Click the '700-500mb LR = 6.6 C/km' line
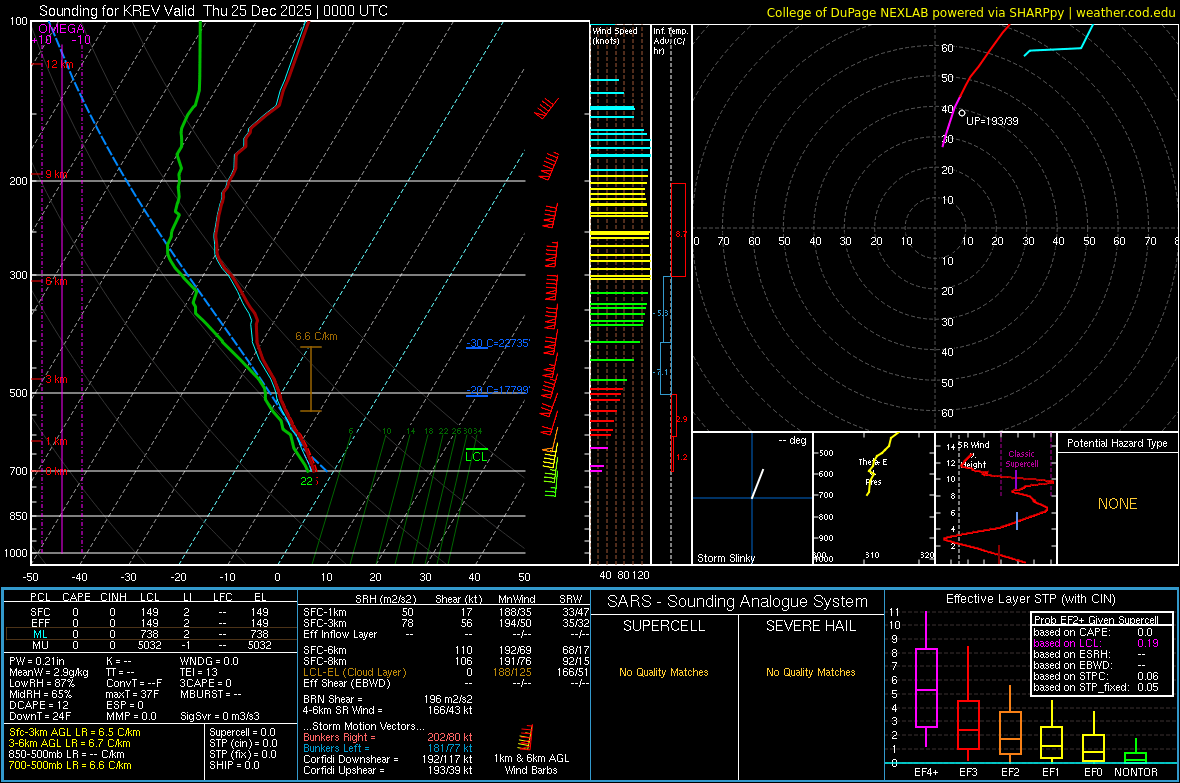The width and height of the screenshot is (1180, 783). (x=69, y=765)
